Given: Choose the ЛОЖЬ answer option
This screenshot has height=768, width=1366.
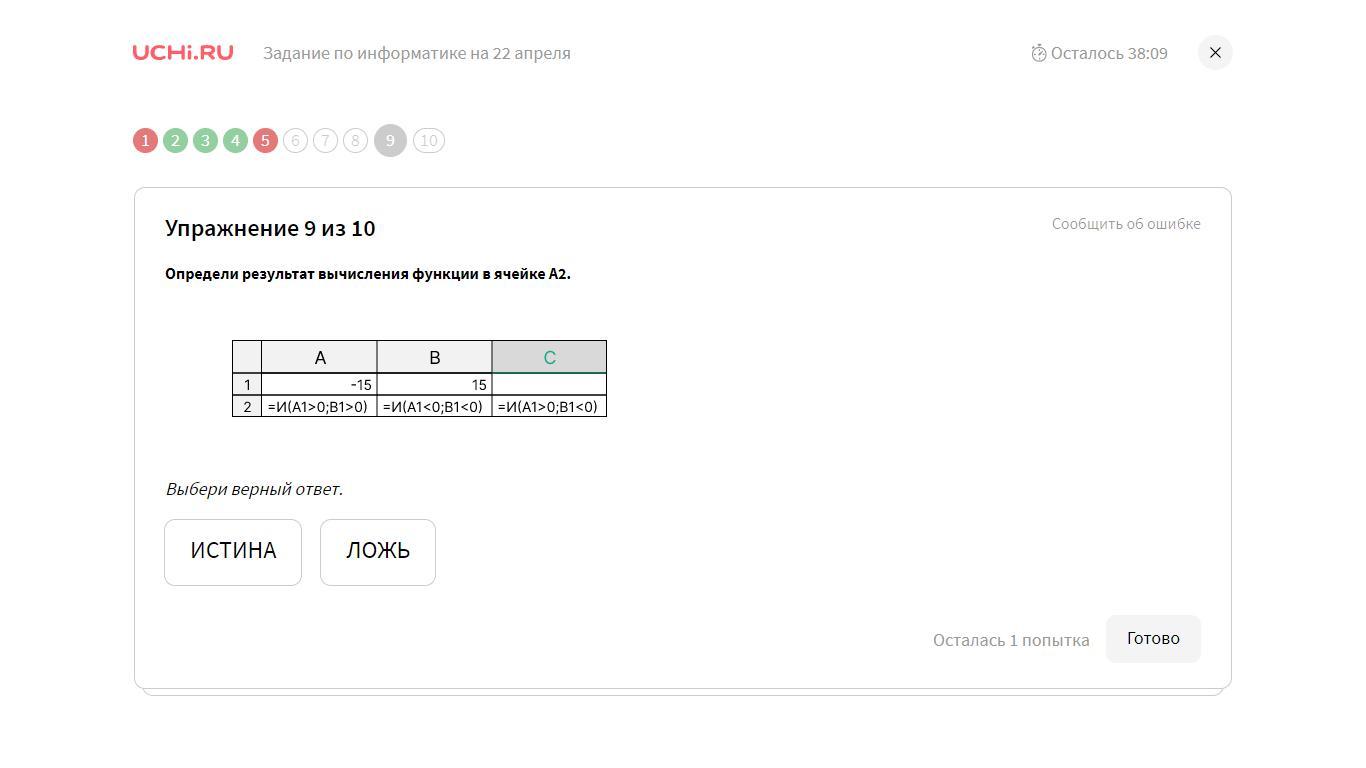Looking at the screenshot, I should [378, 552].
